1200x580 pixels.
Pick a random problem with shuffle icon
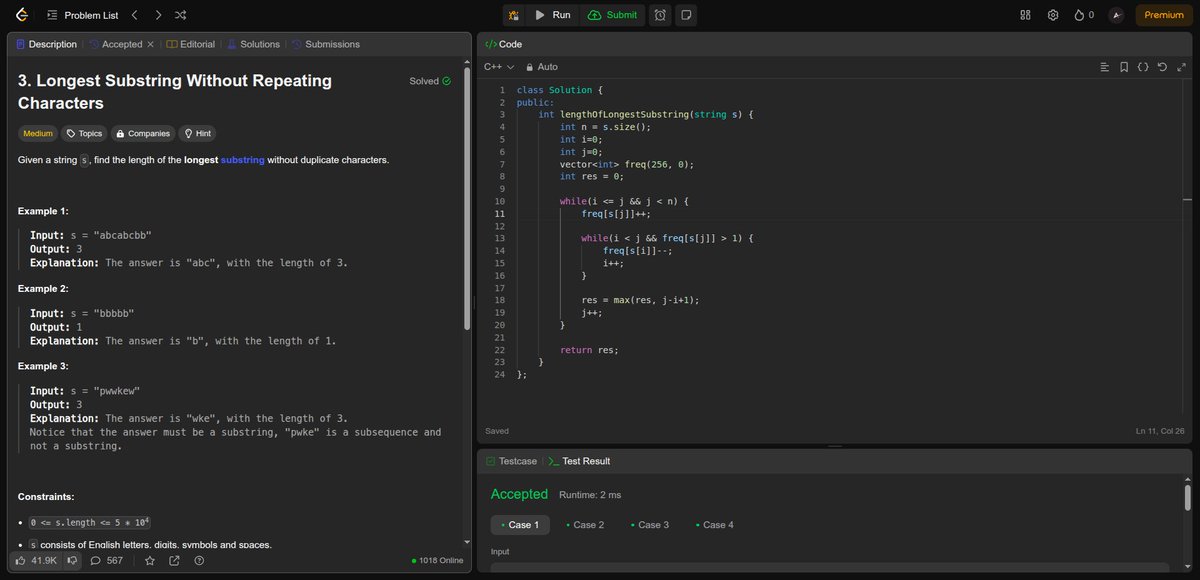[x=180, y=15]
